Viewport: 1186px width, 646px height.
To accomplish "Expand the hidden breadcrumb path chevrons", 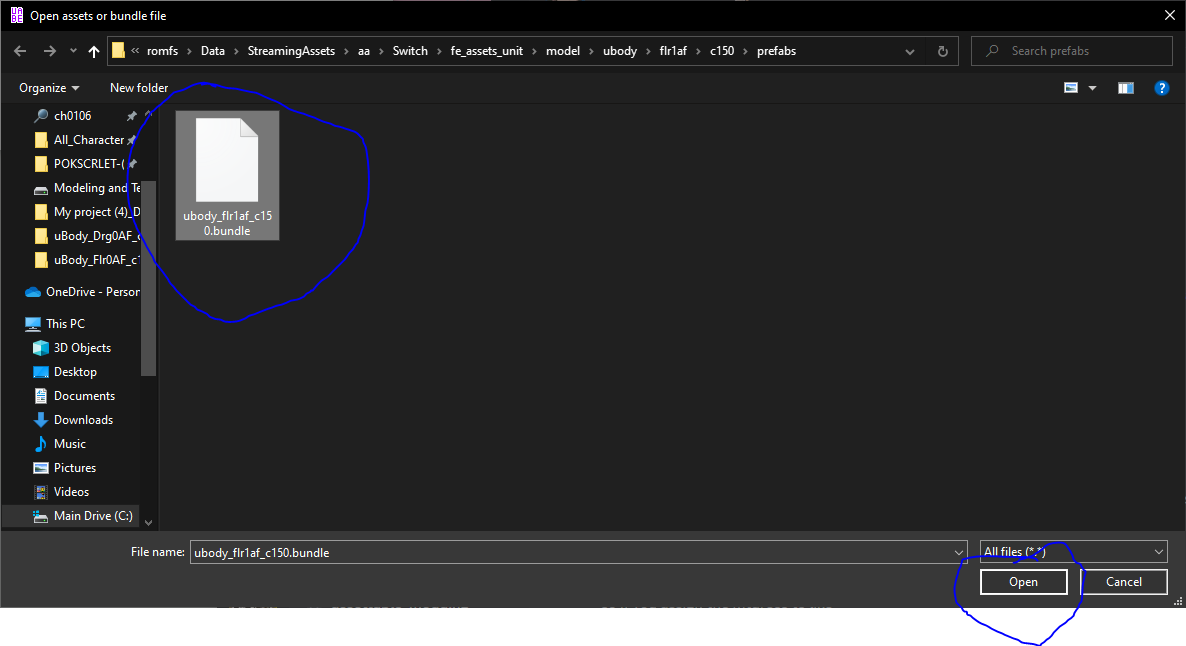I will tap(135, 51).
